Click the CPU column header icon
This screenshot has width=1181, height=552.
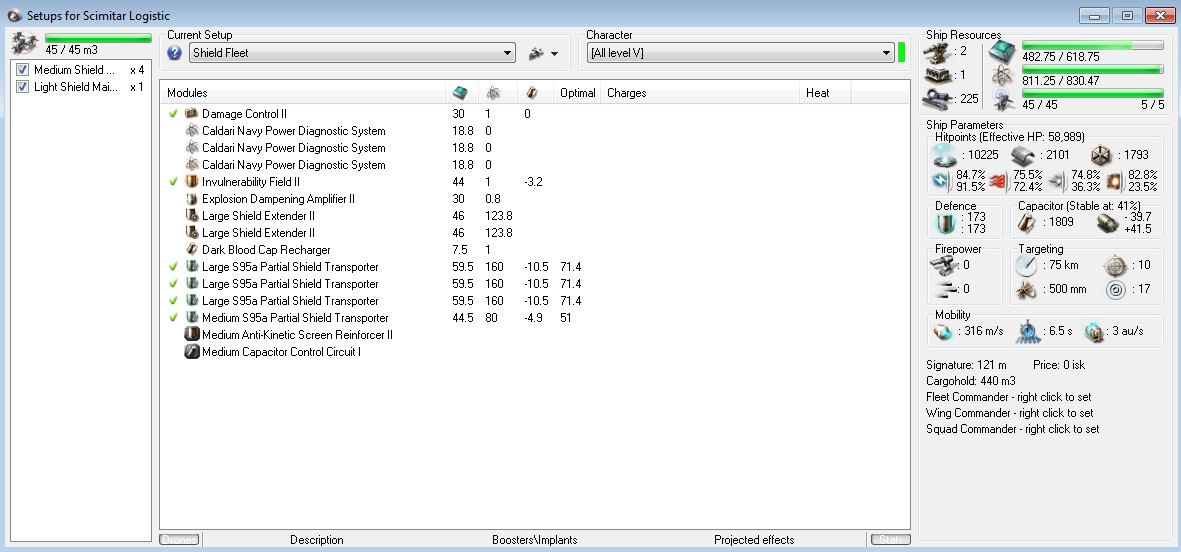(460, 93)
